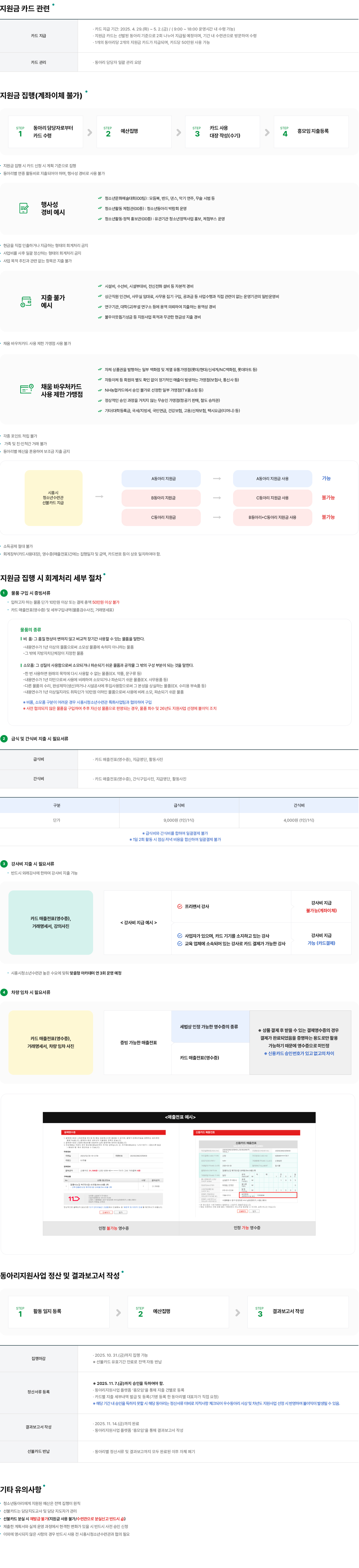Click the STEP 3 결과보고서 작성 card
The width and height of the screenshot is (359, 1568).
coord(298,1312)
